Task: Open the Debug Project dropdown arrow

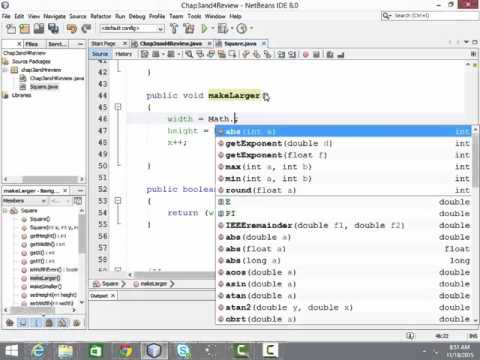Action: point(232,29)
